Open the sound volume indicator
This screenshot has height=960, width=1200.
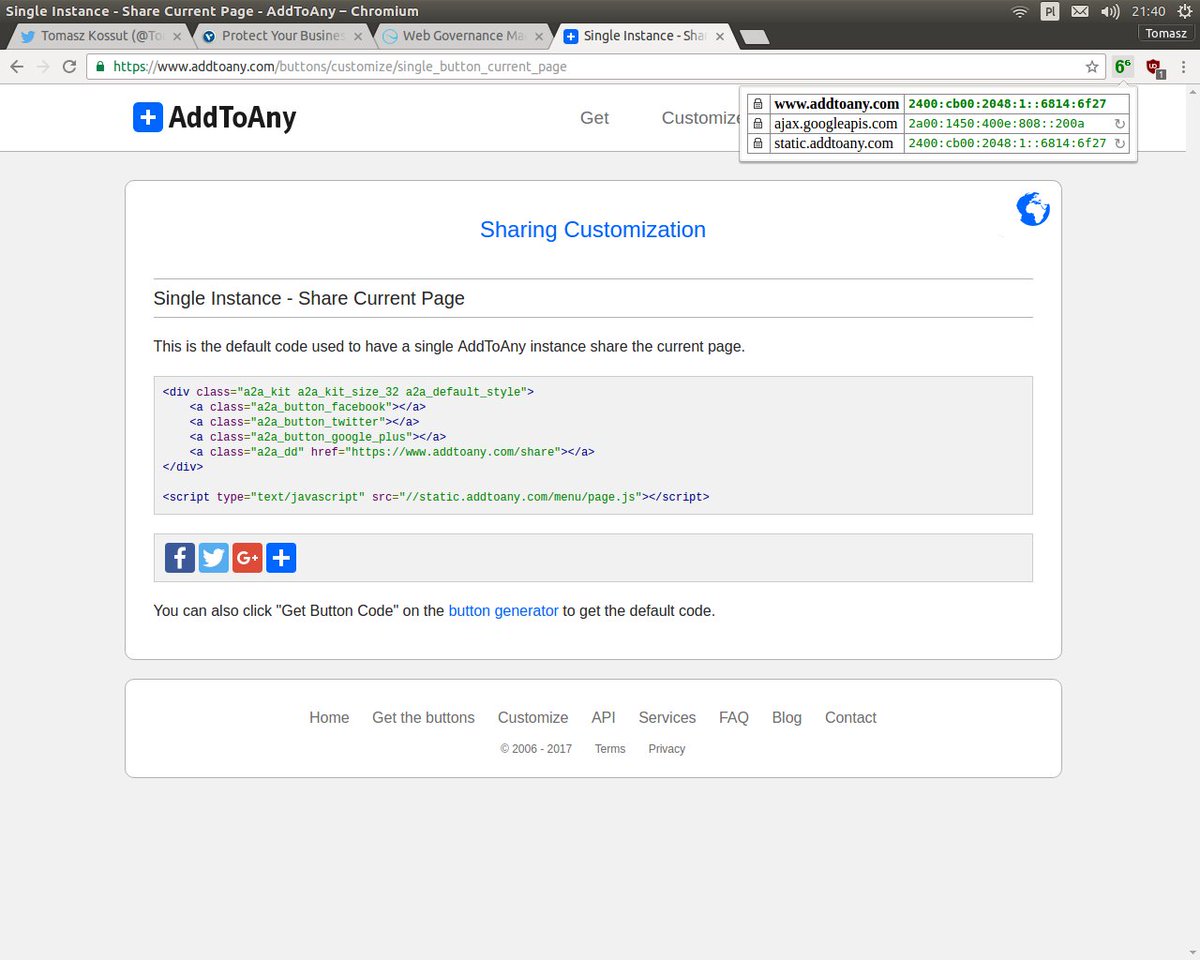[1110, 12]
